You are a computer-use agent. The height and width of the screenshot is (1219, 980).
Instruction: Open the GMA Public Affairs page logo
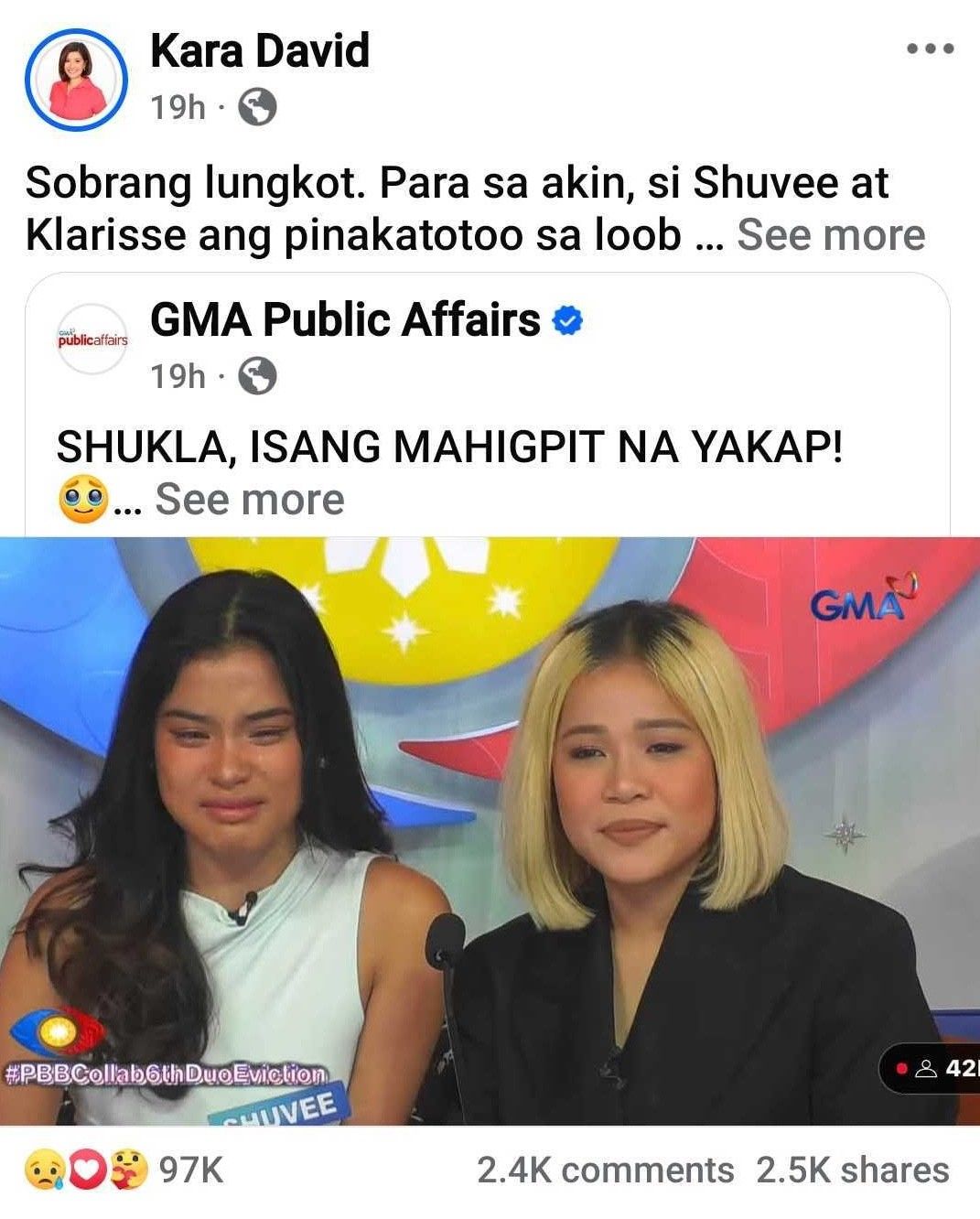(92, 340)
